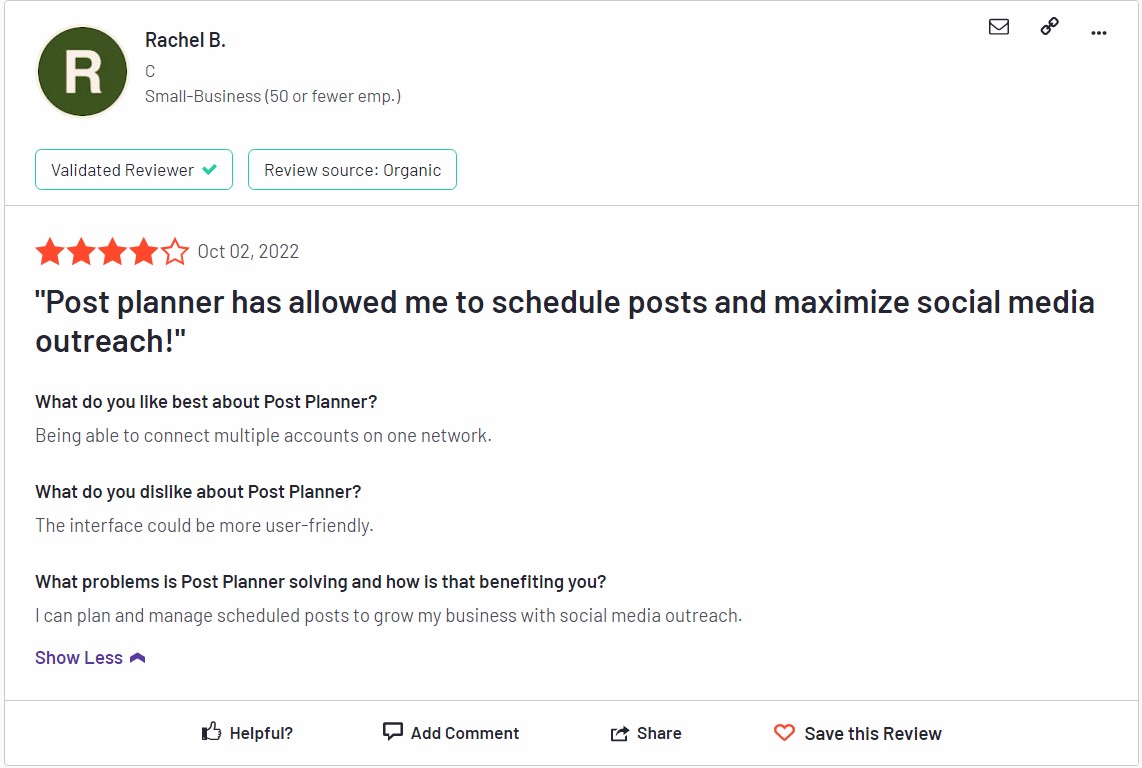Click the Add Comment button
Viewport: 1142px width, 768px height.
[450, 732]
